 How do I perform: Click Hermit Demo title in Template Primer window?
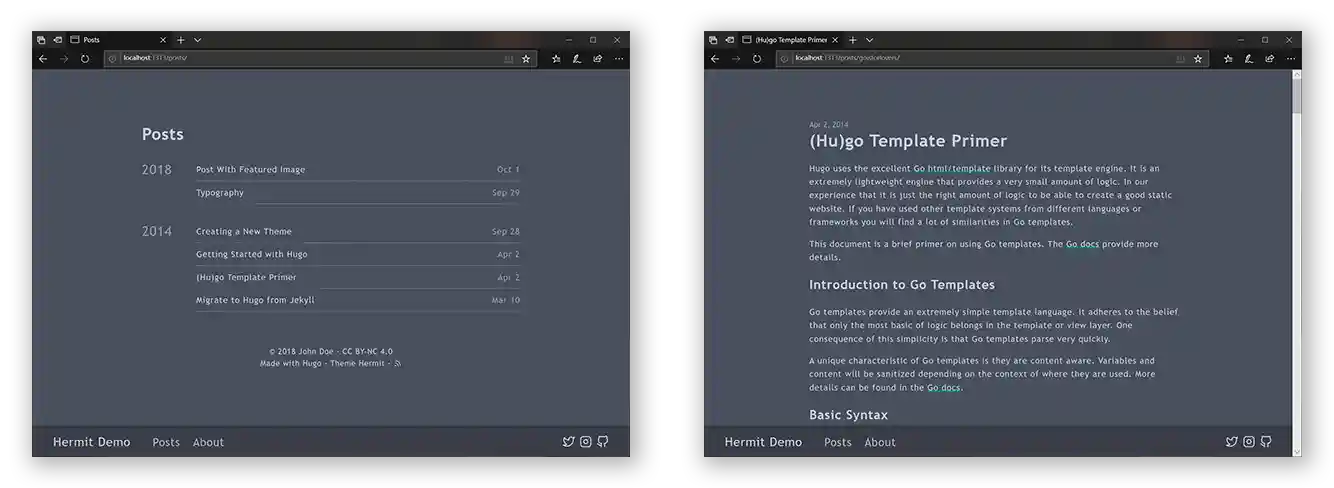click(763, 442)
